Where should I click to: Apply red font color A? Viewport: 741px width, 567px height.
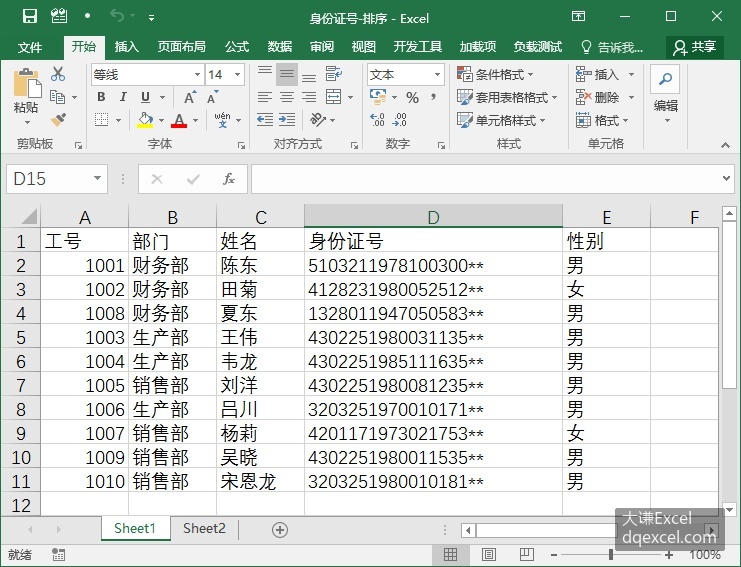pos(179,120)
